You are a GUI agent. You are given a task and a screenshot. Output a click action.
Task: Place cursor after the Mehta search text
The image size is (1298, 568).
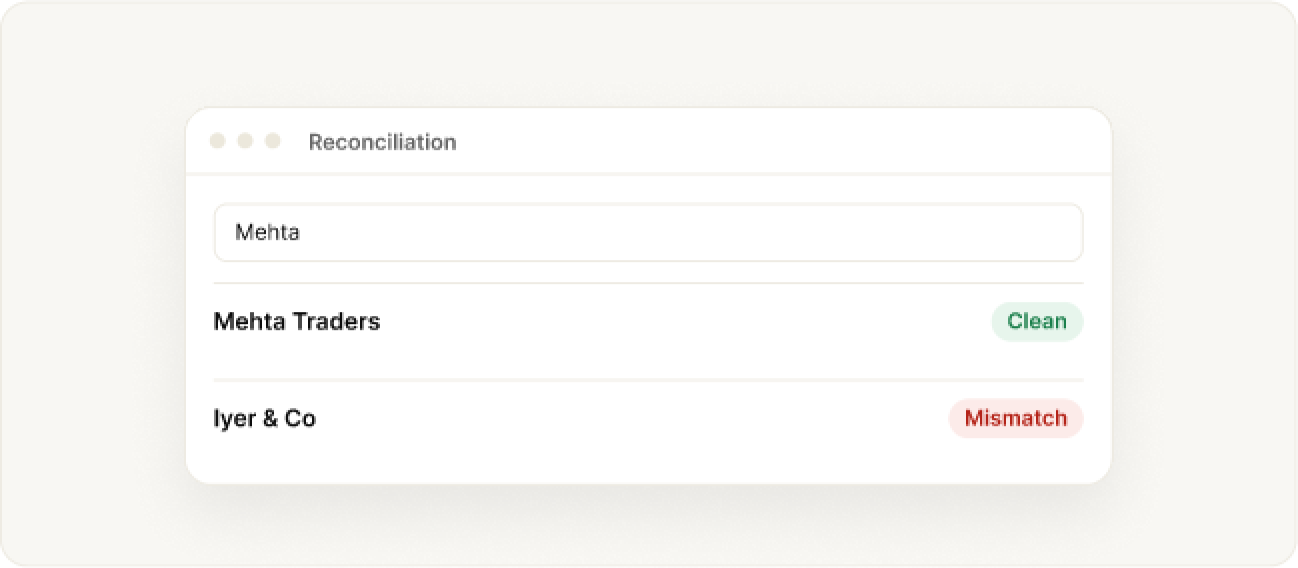(302, 232)
